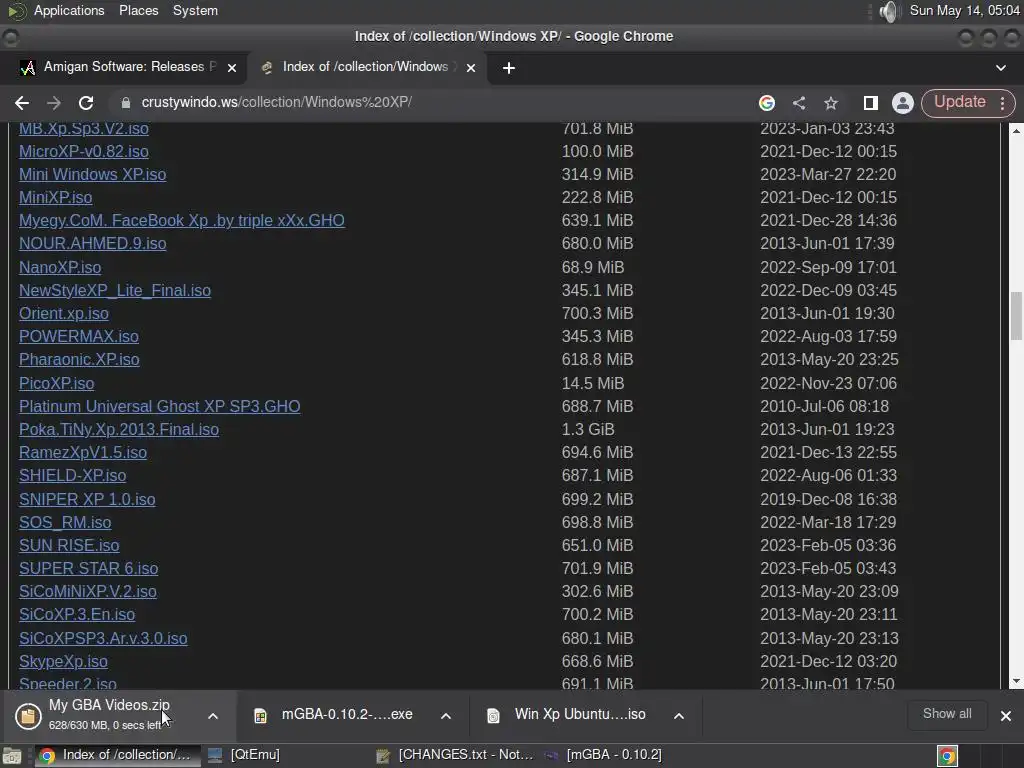Open the volume control icon

888,11
